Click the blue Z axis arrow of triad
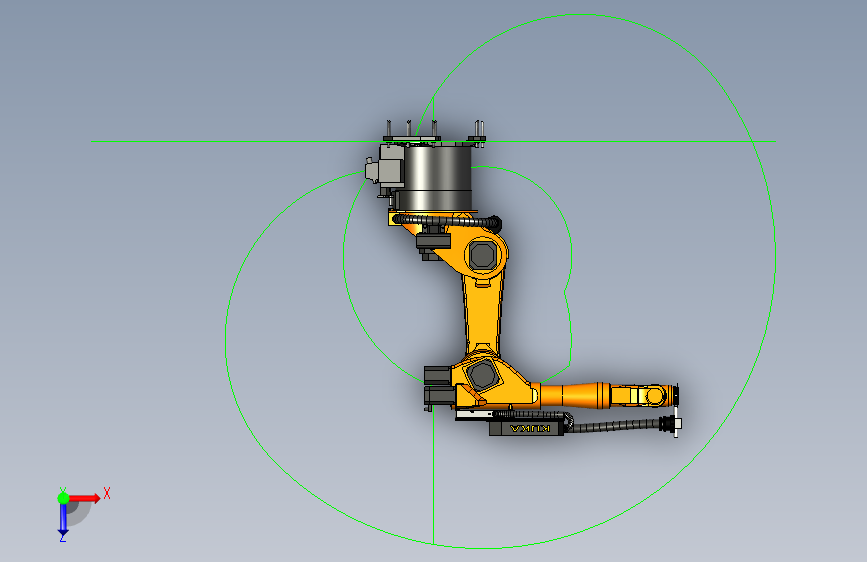 [x=63, y=520]
